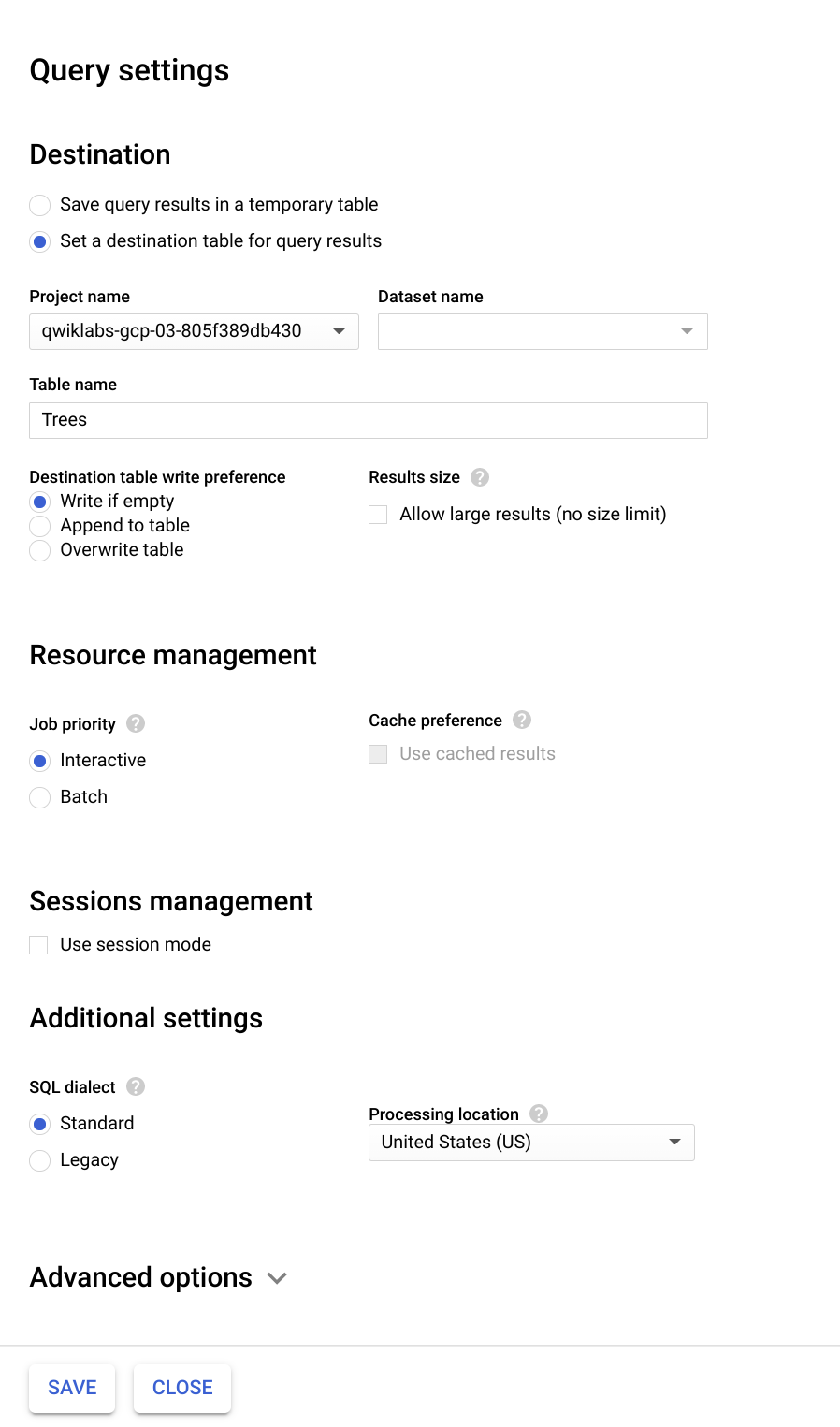Switch SQL dialect to Legacy
The width and height of the screenshot is (840, 1427).
tap(39, 1160)
